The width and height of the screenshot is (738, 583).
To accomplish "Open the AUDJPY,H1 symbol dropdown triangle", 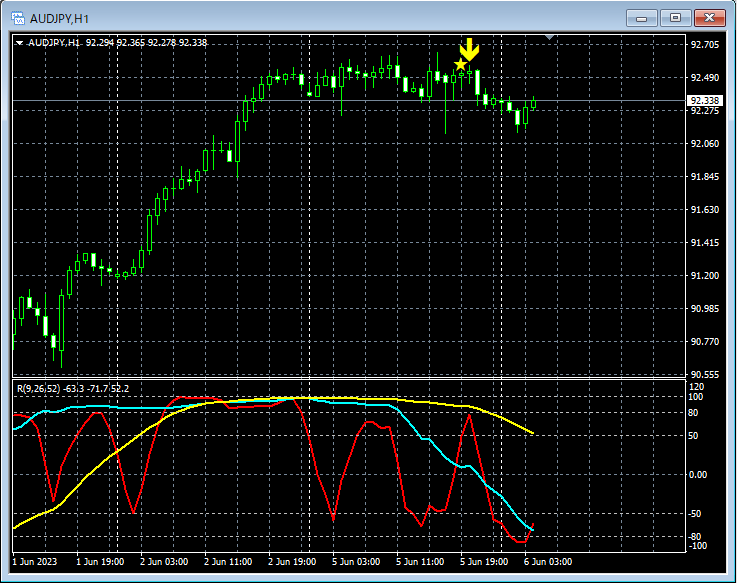I will [x=19, y=43].
